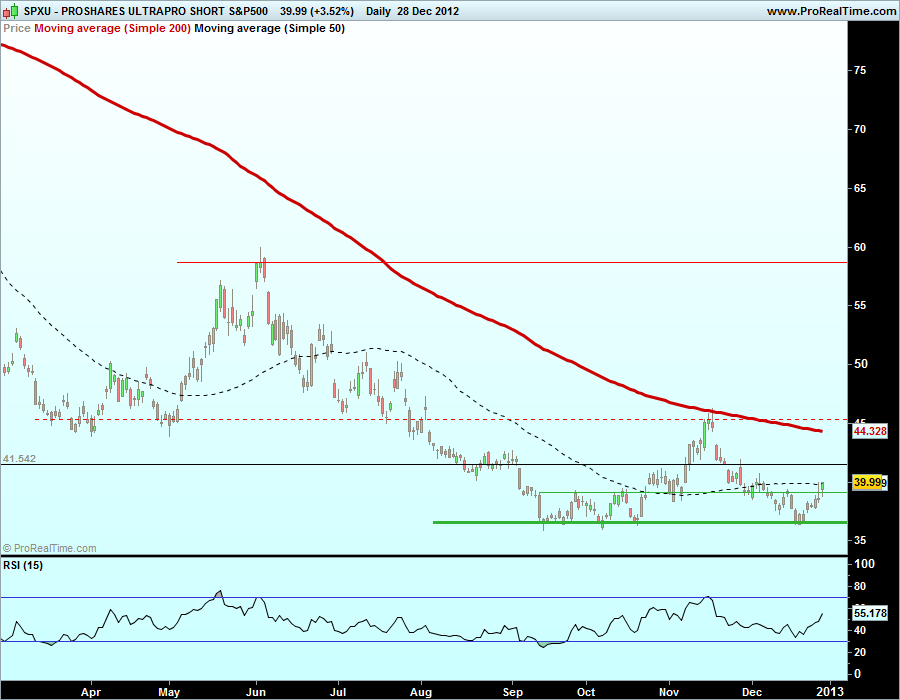Click the Dec date axis label

(x=751, y=692)
